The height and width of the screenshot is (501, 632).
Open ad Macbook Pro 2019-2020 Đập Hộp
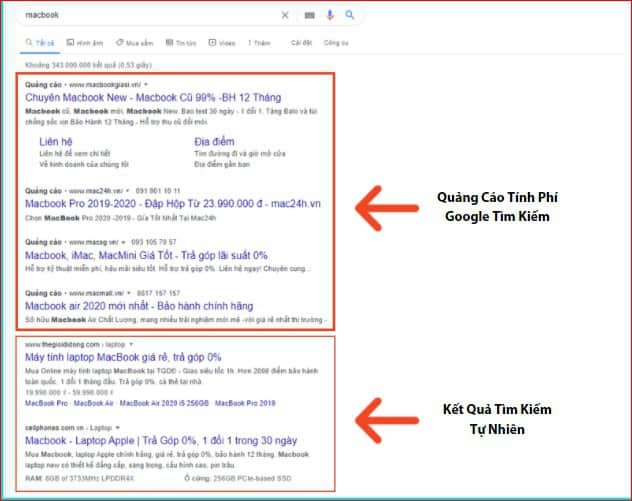[173, 204]
